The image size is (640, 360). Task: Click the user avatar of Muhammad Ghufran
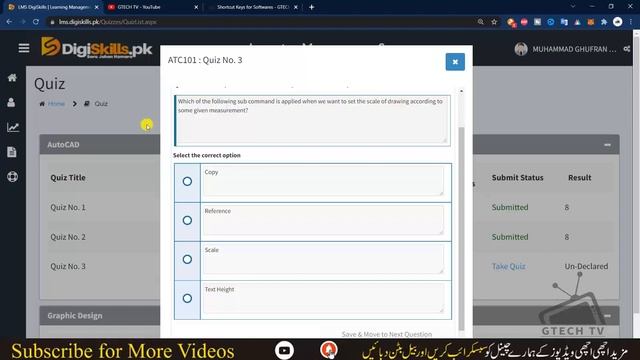[521, 49]
